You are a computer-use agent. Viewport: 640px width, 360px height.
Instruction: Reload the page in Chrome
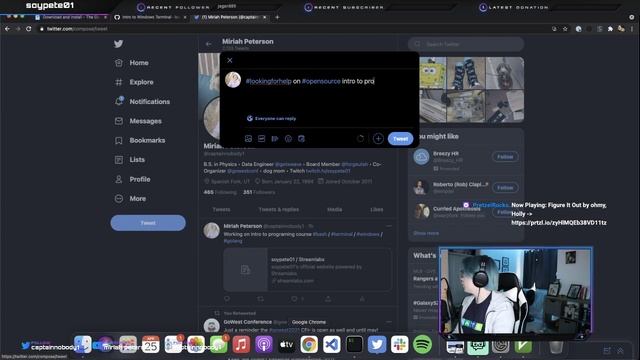[29, 29]
